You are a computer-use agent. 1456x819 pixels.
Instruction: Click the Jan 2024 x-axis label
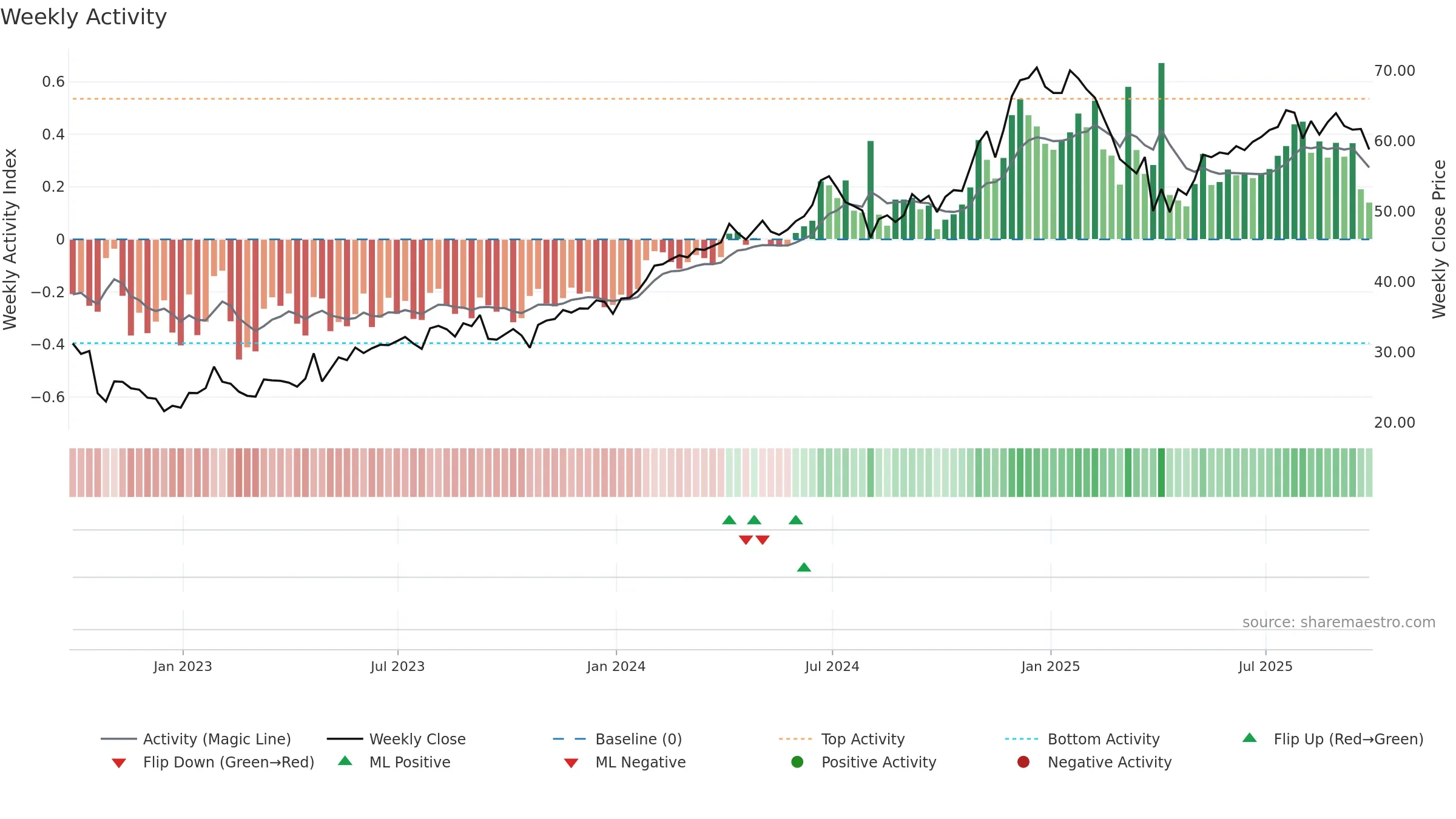coord(616,666)
